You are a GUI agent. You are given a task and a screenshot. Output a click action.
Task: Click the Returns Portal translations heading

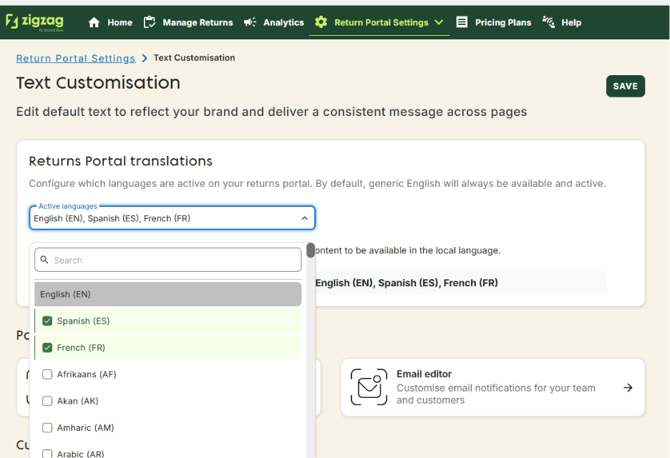click(x=120, y=161)
